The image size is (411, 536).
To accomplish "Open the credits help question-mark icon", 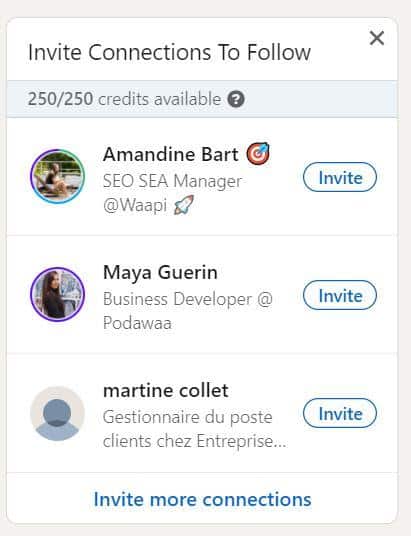I will point(236,99).
